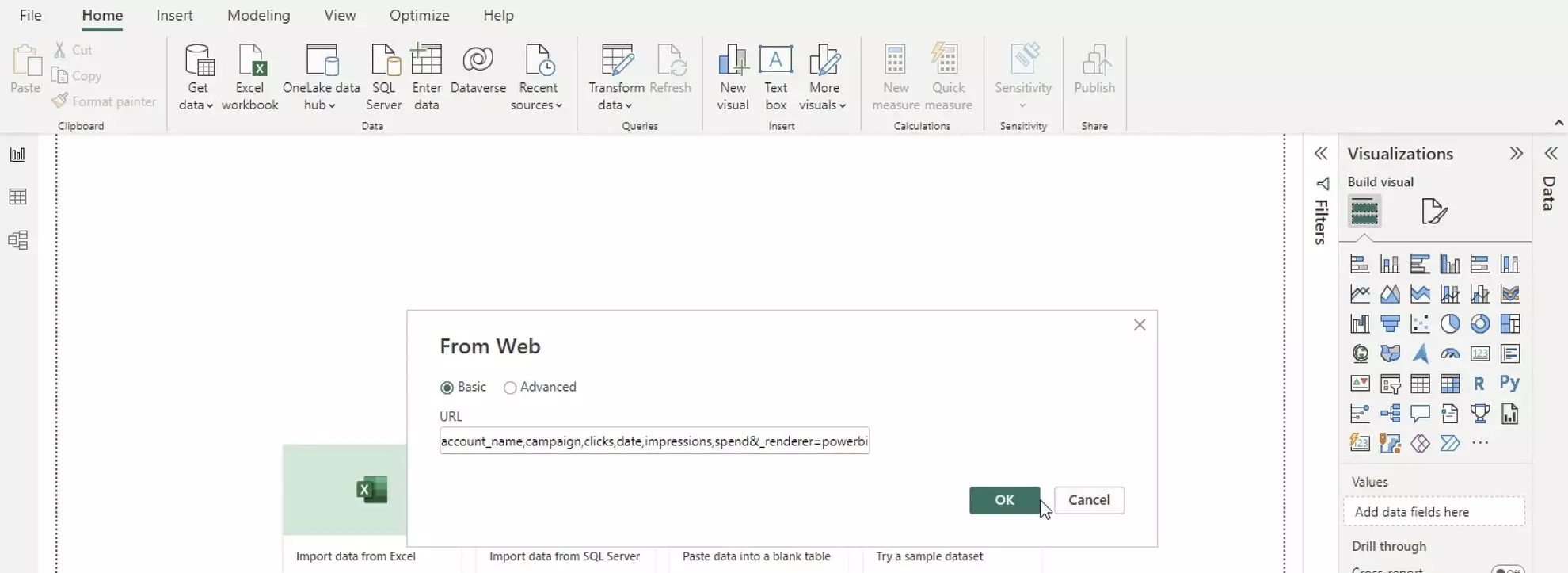Pick the pie chart visual
Image resolution: width=1568 pixels, height=573 pixels.
(x=1450, y=323)
